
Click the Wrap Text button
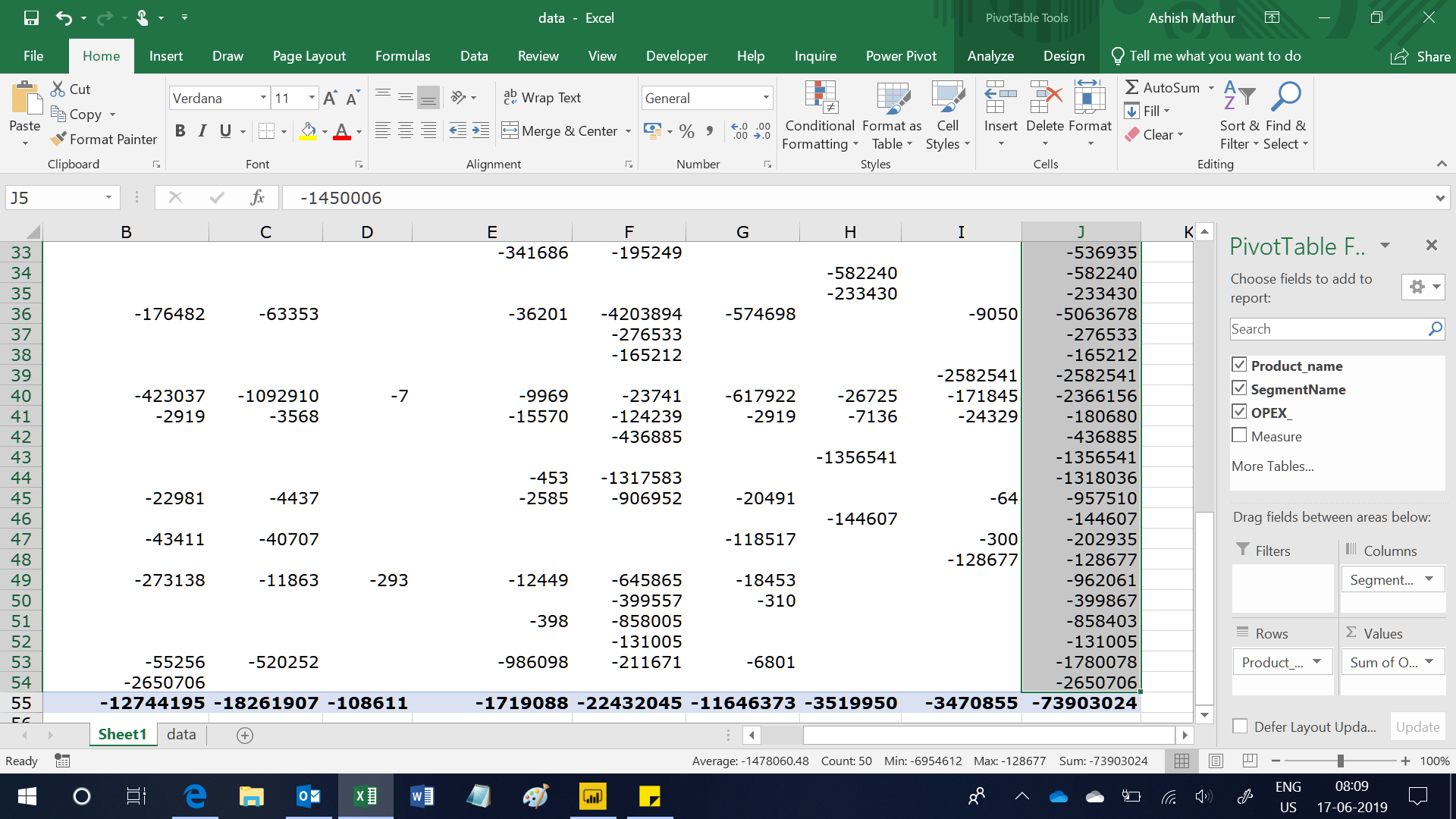542,98
